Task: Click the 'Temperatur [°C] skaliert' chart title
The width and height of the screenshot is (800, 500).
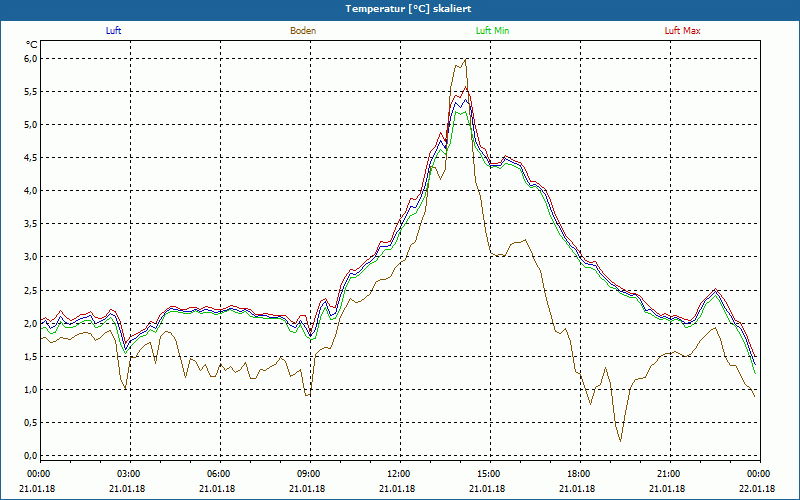Action: [x=408, y=9]
